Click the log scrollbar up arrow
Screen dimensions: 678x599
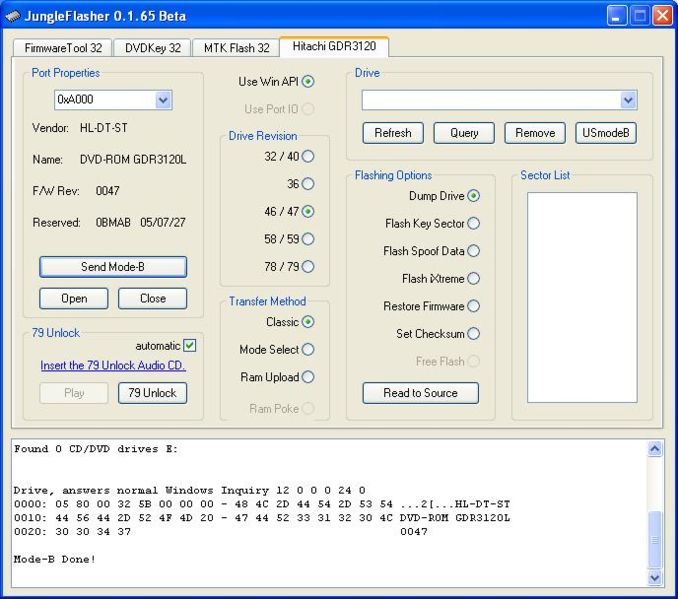pos(655,449)
